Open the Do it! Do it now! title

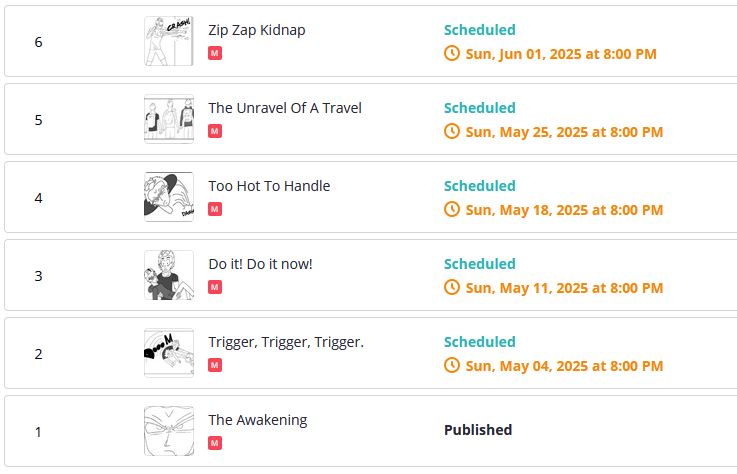(260, 264)
